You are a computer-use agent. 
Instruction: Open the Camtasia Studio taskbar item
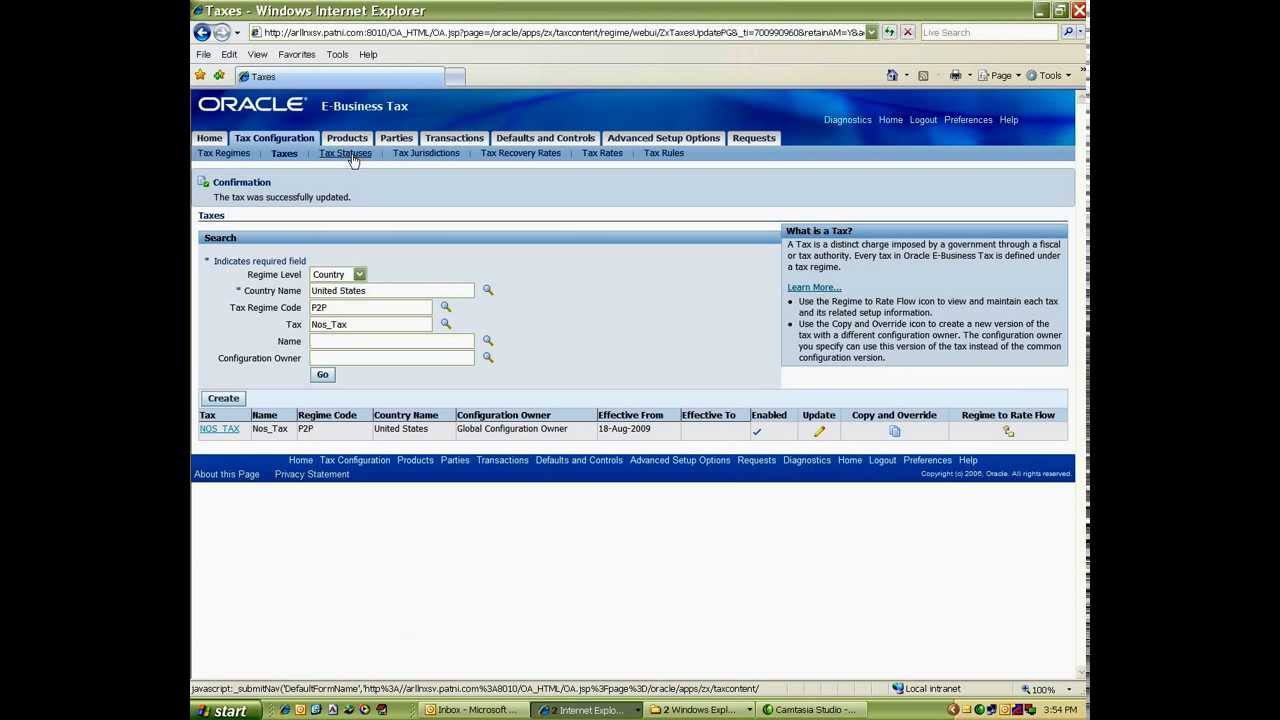click(x=810, y=710)
